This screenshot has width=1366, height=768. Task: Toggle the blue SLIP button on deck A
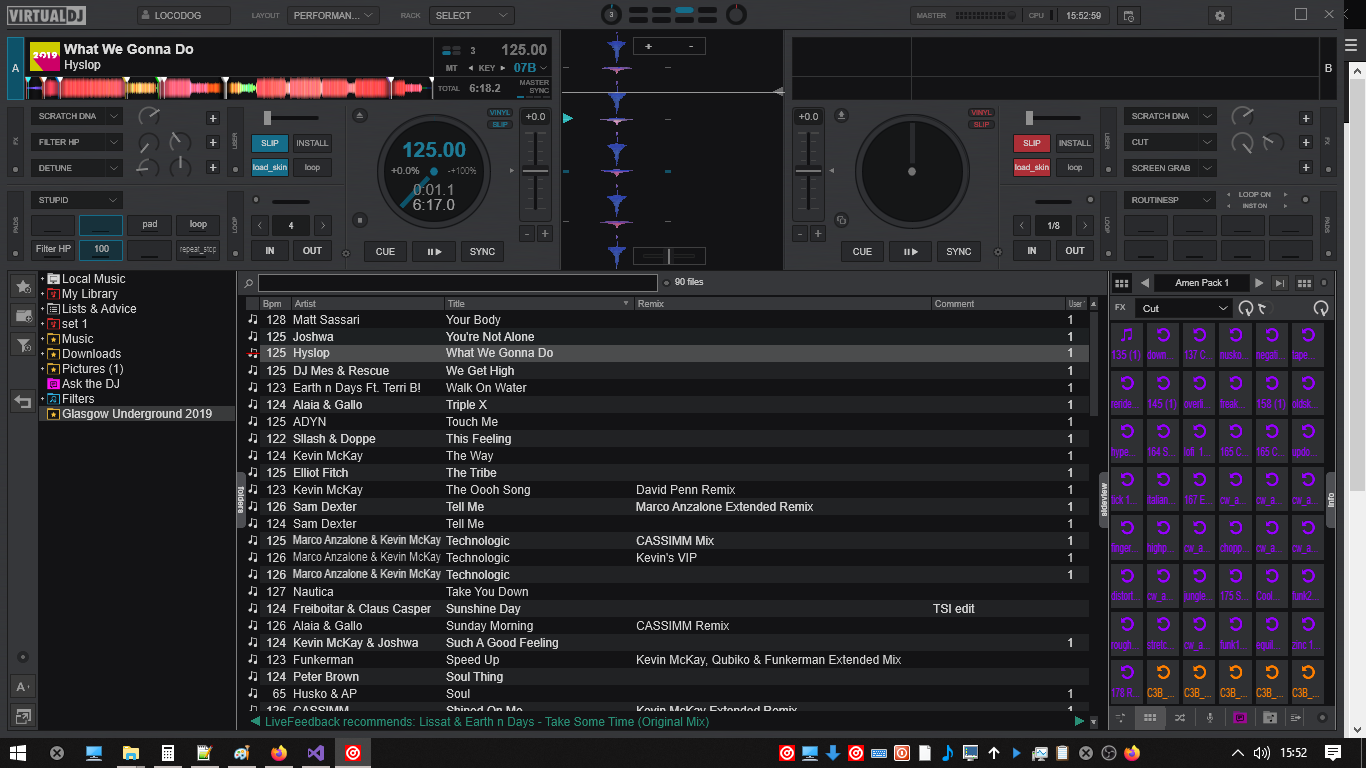coord(270,143)
